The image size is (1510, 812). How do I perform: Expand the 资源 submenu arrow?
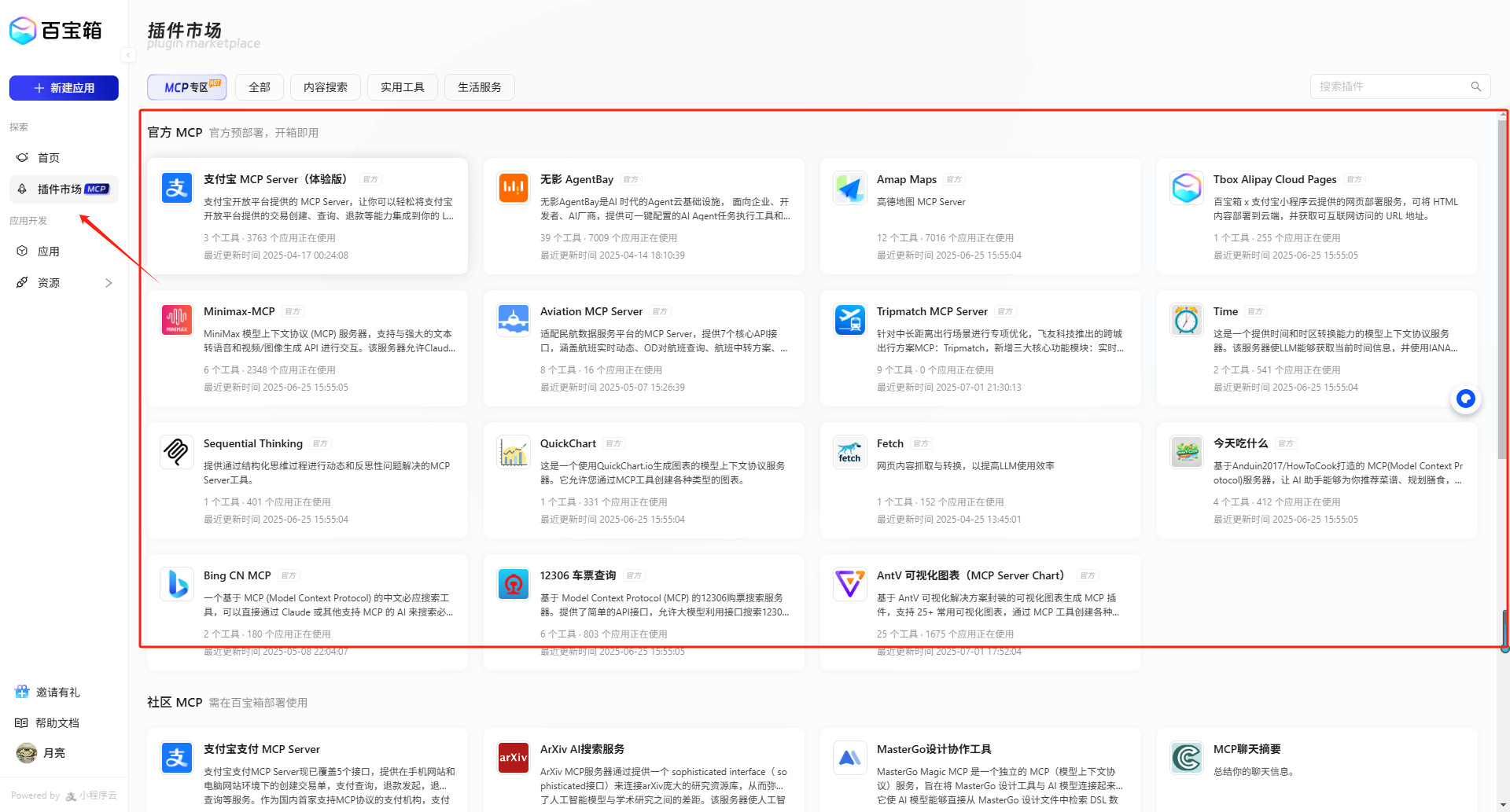pos(109,283)
